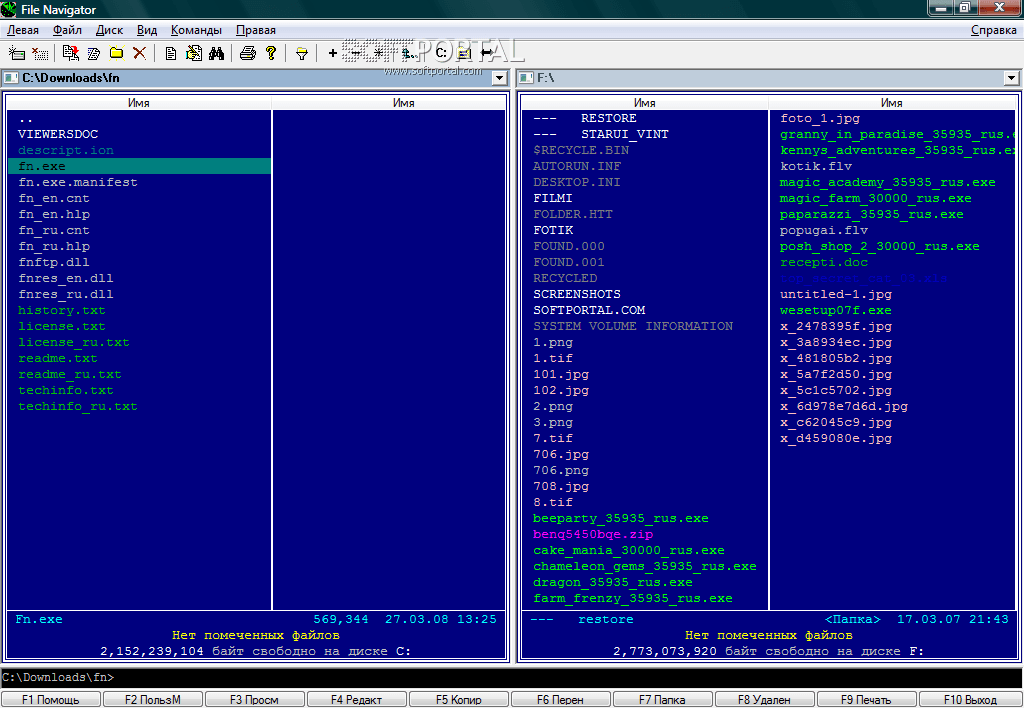Click the red X delete icon in toolbar
Screen dimensions: 1024x708
(139, 53)
